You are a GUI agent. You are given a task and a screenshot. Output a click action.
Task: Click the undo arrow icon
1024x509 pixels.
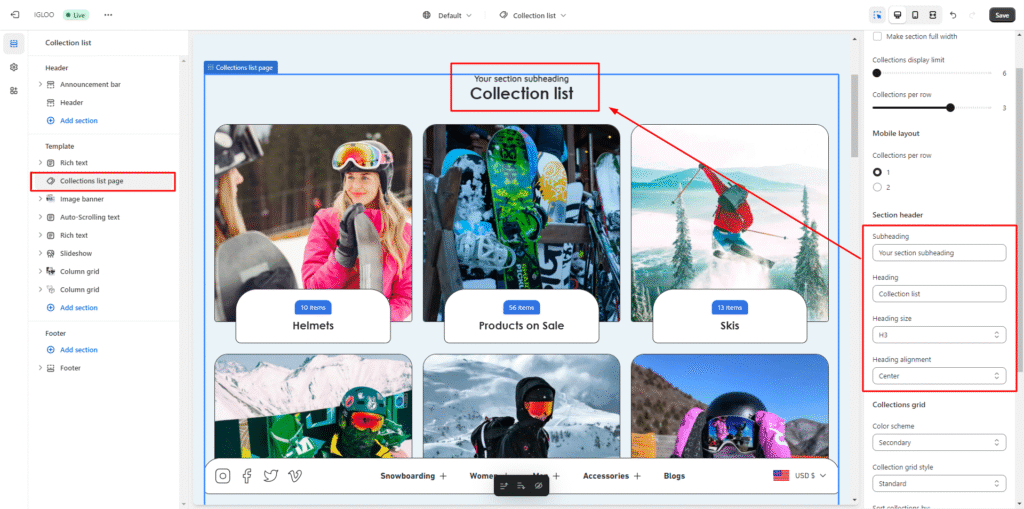pos(953,15)
